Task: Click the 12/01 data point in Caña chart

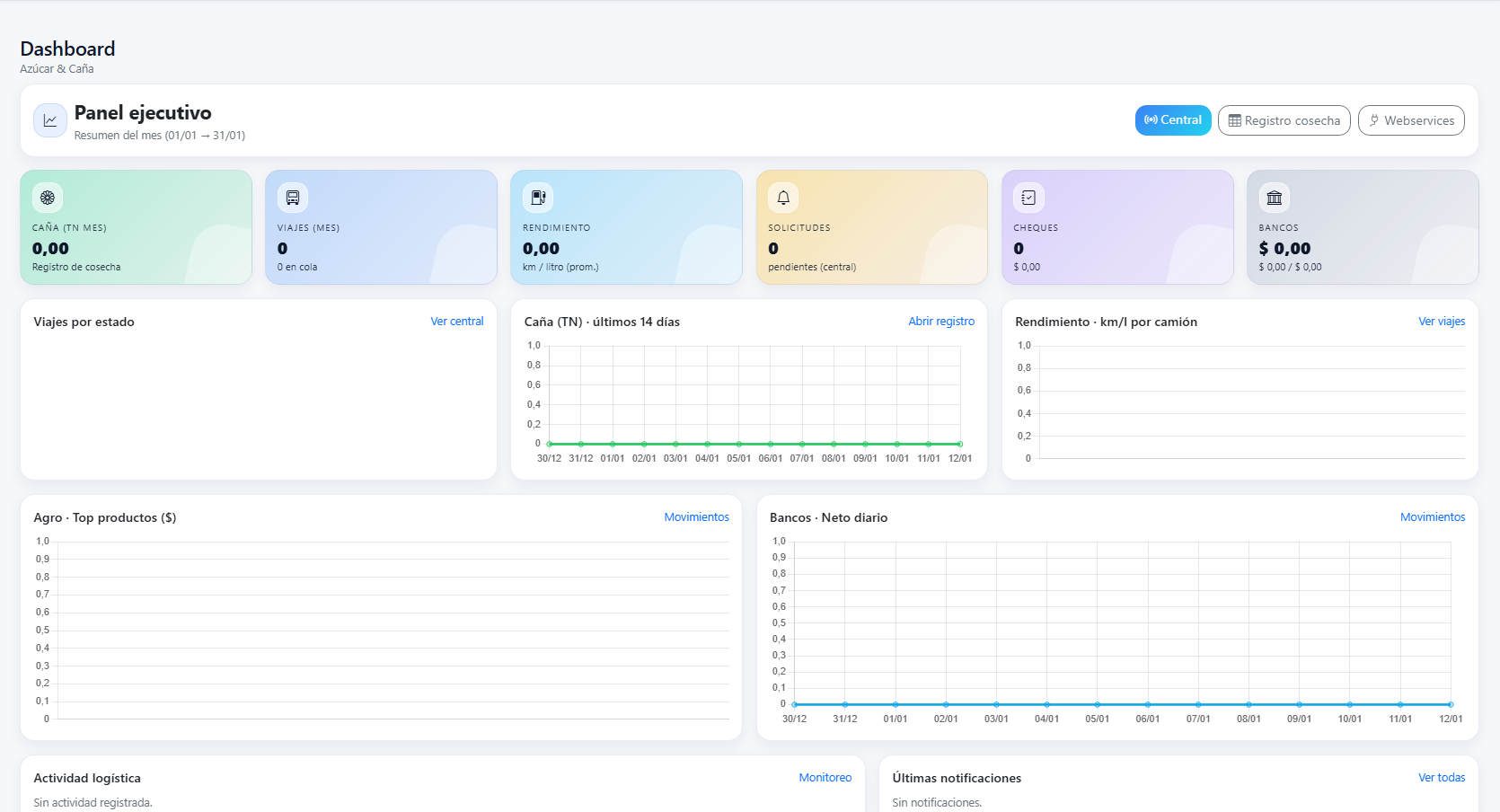Action: [960, 444]
